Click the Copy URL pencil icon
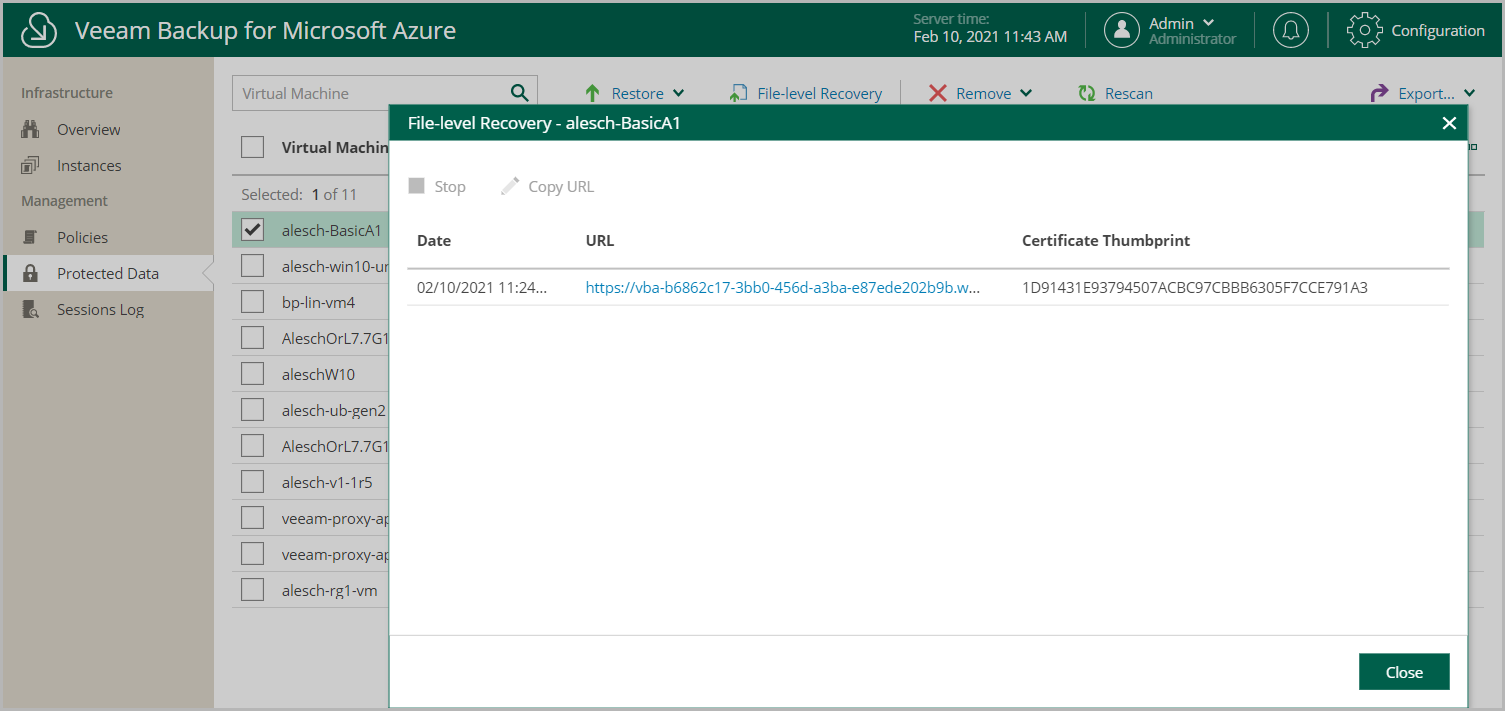1505x711 pixels. [x=510, y=186]
